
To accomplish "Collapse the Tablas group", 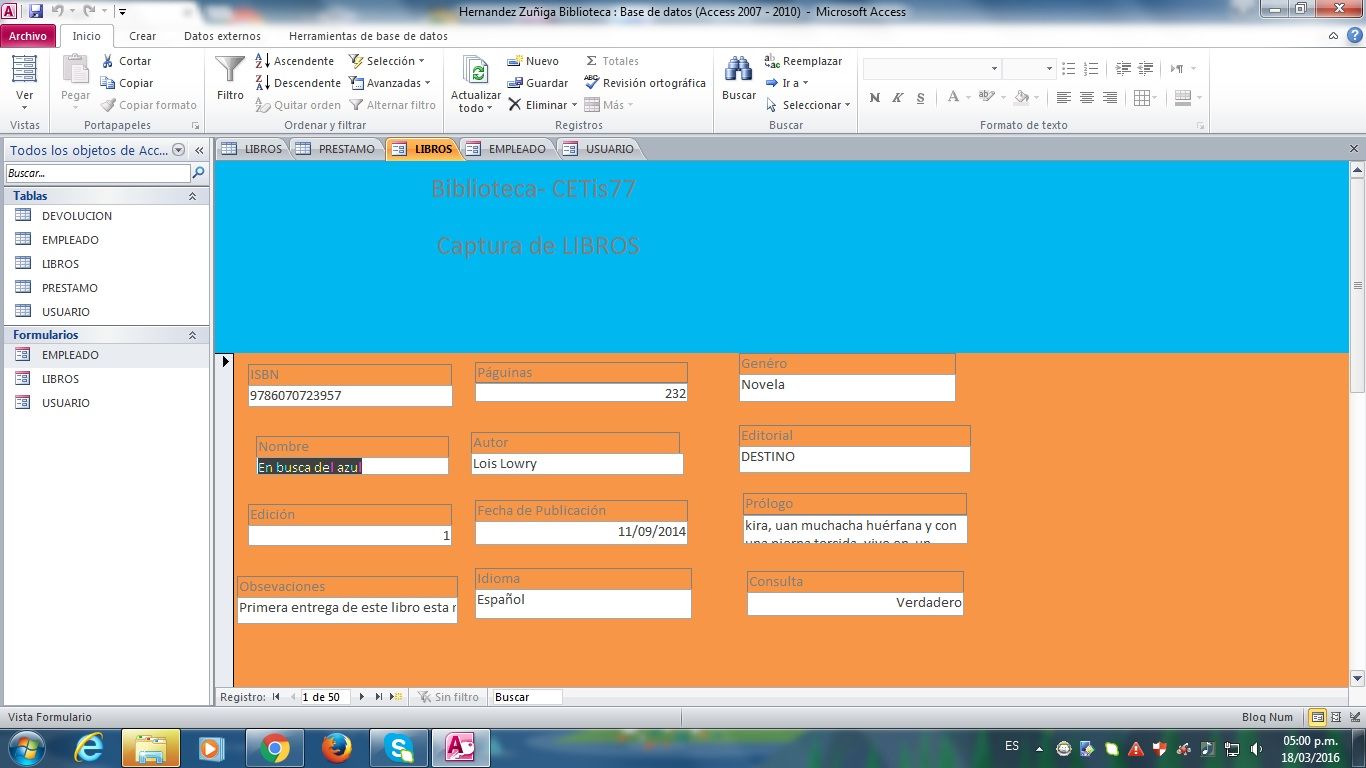I will click(x=192, y=196).
